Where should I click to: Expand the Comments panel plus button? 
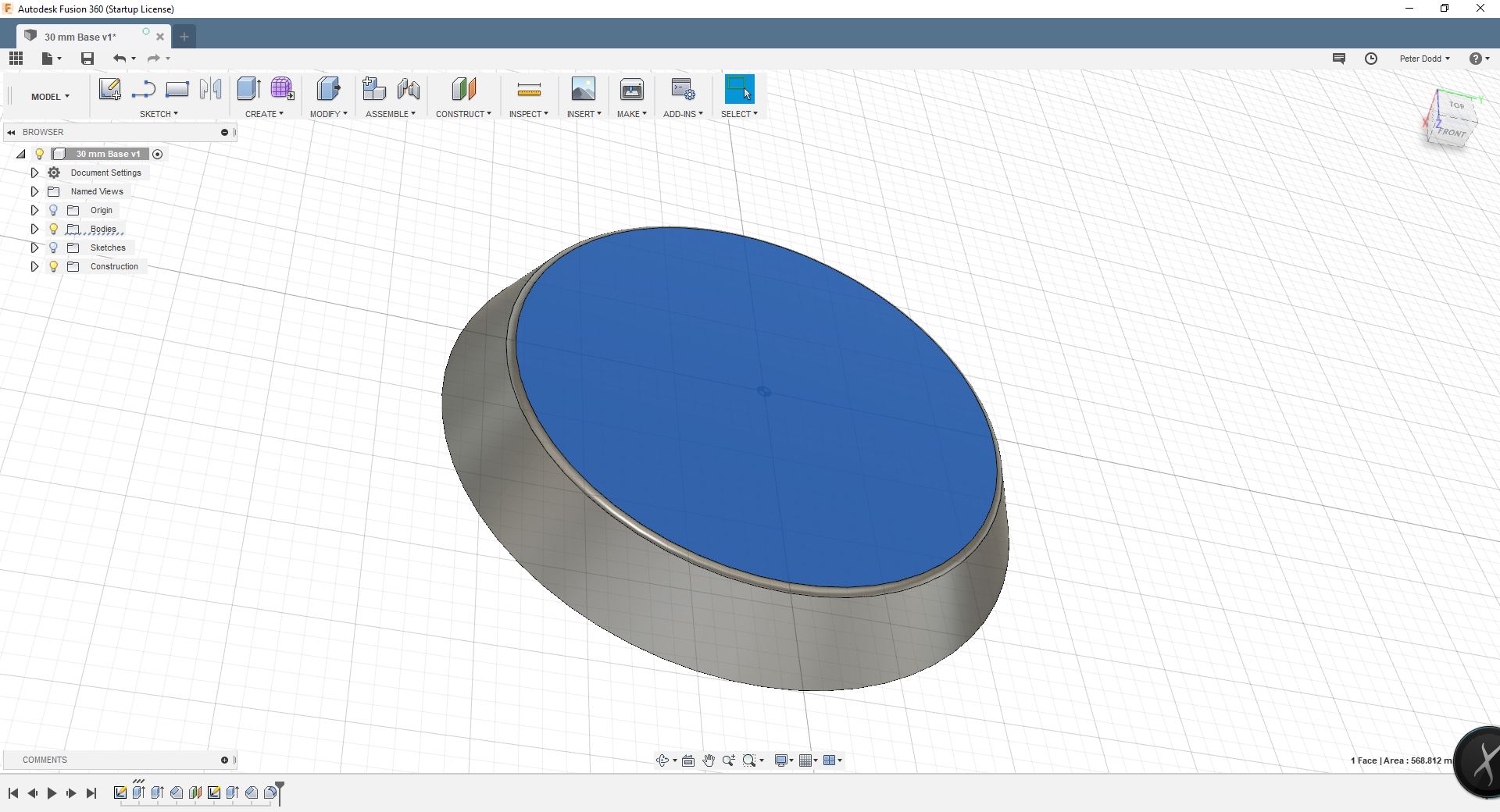tap(224, 760)
